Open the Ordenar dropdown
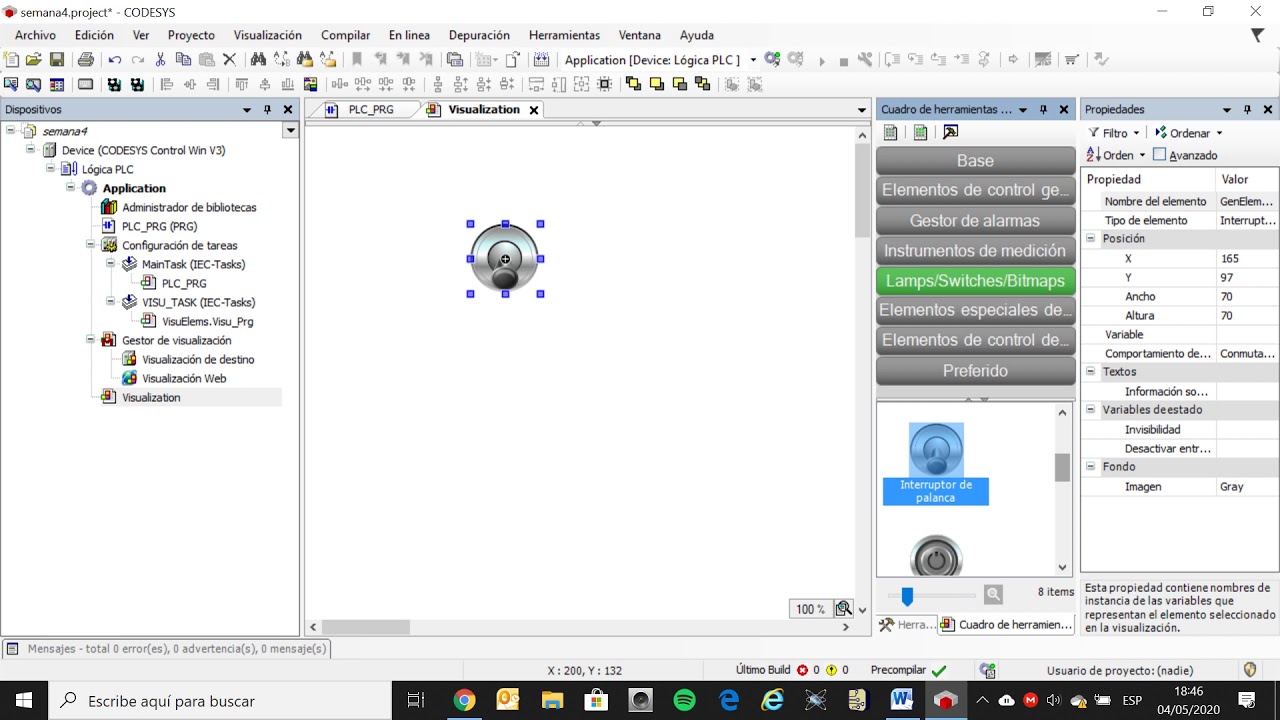 [x=1189, y=133]
